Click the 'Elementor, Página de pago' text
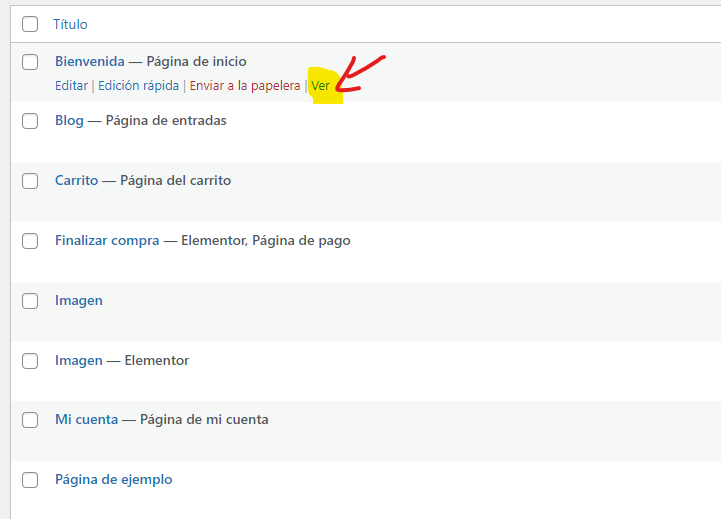The width and height of the screenshot is (721, 519). click(x=266, y=241)
